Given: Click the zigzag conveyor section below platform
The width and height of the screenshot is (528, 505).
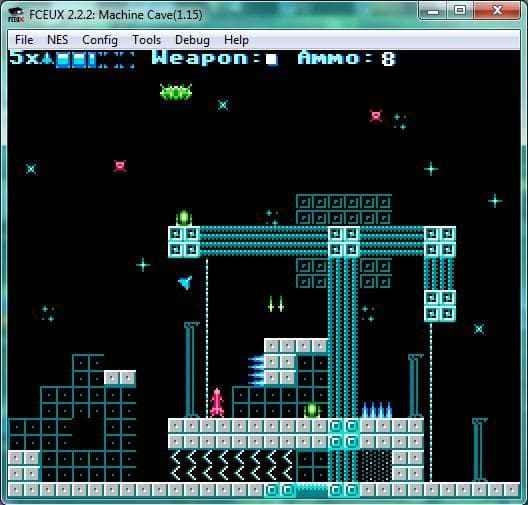Looking at the screenshot, I should pyautogui.click(x=232, y=465).
